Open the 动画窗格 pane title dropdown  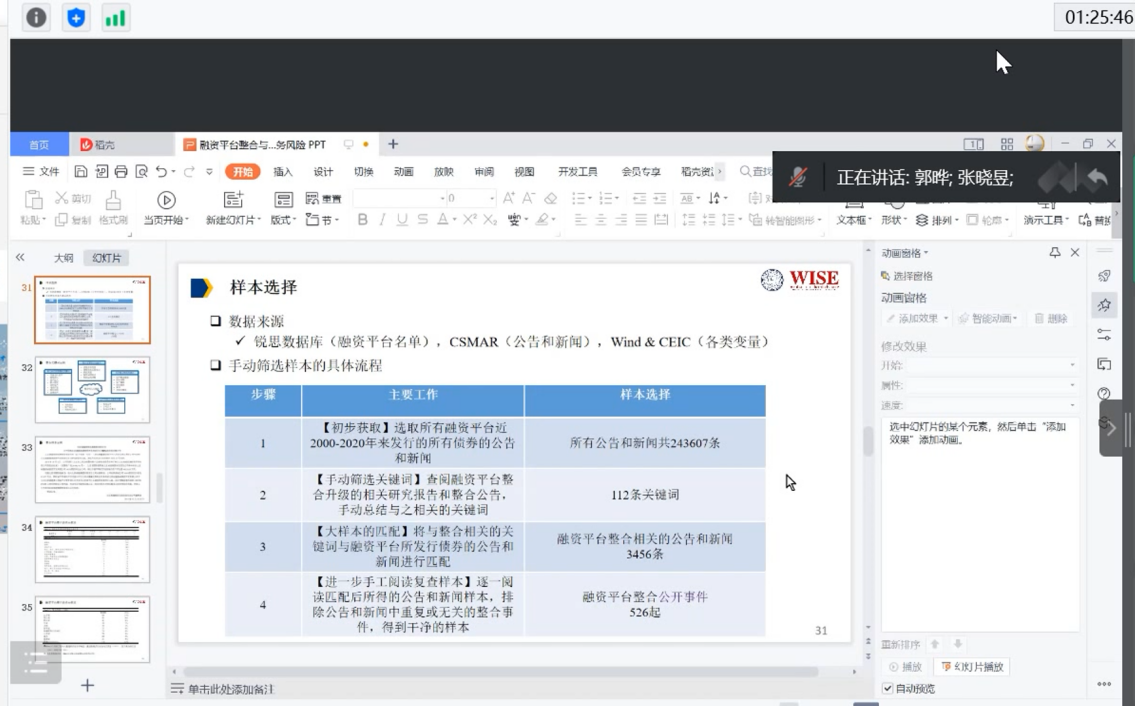coord(905,253)
